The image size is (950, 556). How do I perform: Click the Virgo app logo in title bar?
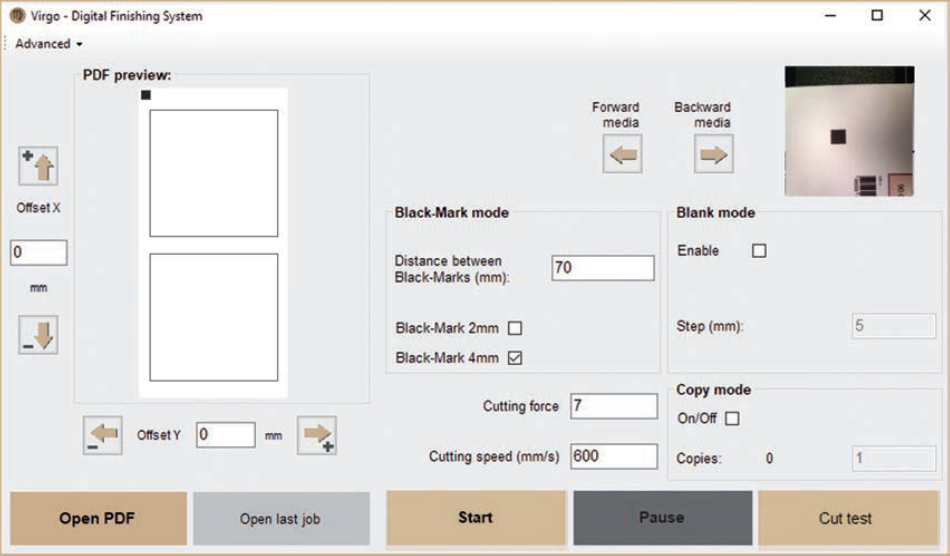coord(18,16)
